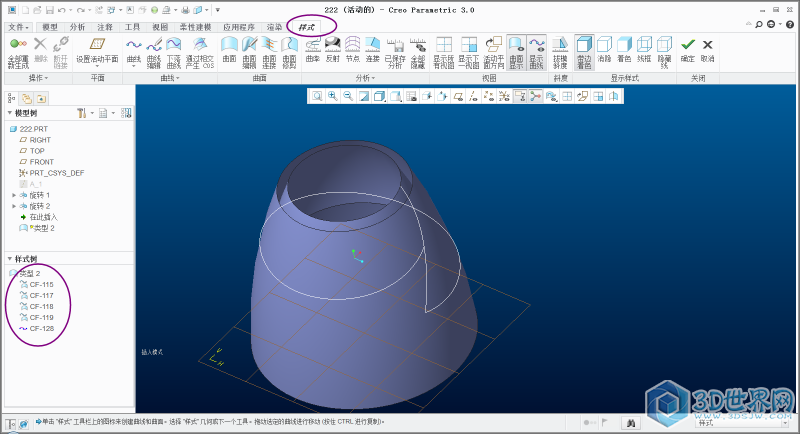Viewport: 800px width, 434px height.
Task: Open the 曲率 curvature analysis tool
Action: 313,50
